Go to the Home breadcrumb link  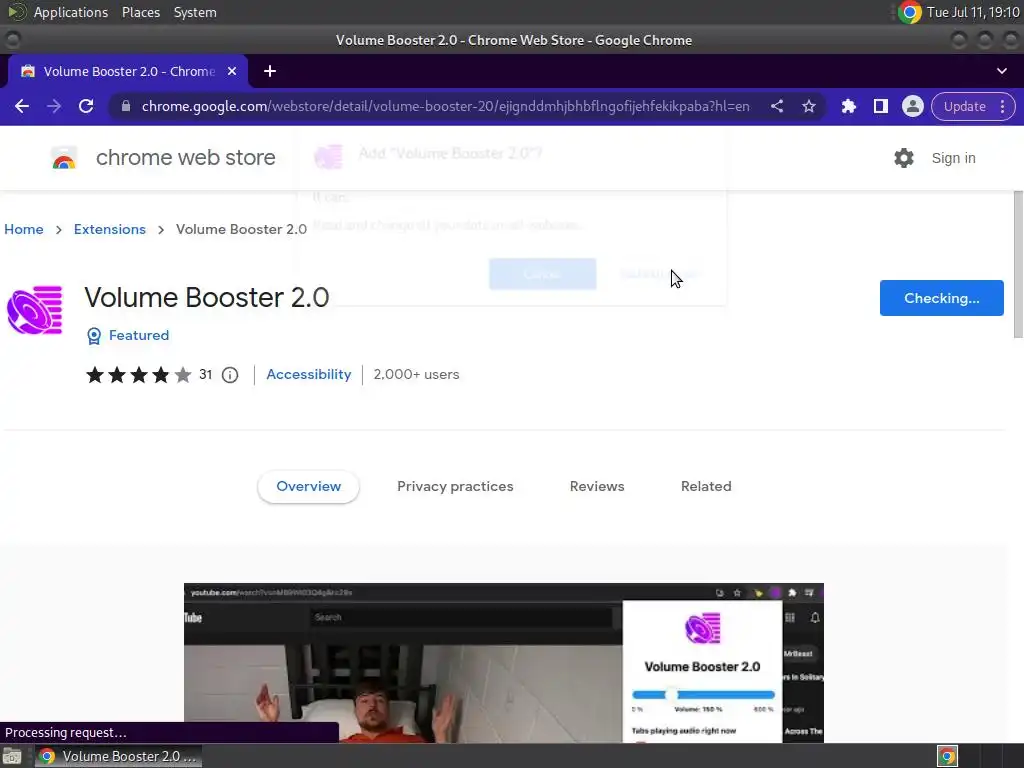point(24,229)
